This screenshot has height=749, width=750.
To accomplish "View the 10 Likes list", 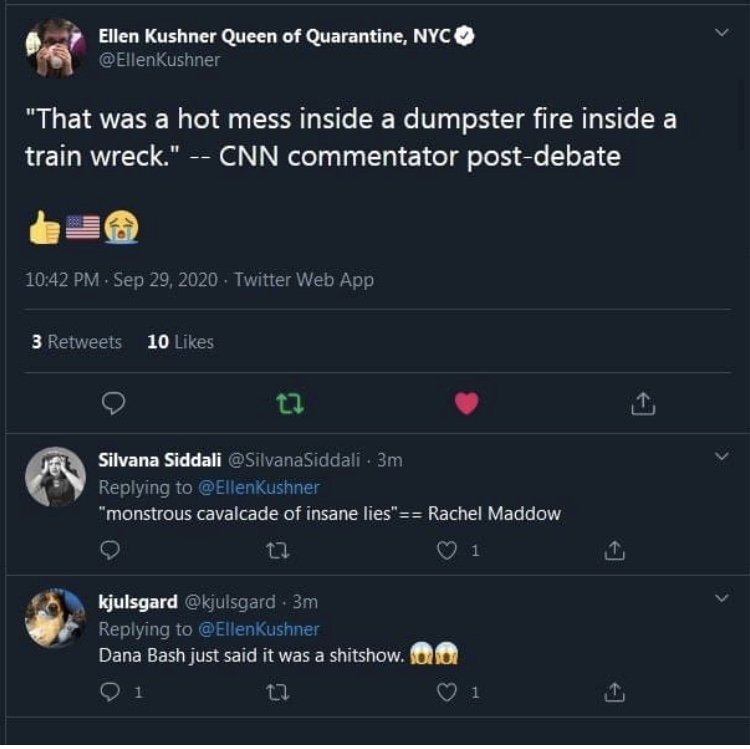I will point(180,342).
